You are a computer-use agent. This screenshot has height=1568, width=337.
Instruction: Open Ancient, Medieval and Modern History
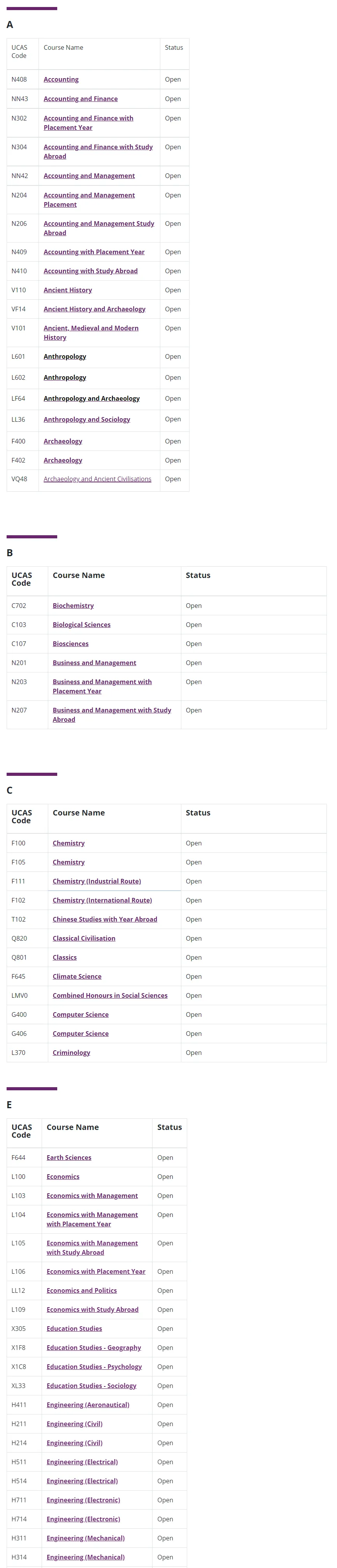click(91, 328)
